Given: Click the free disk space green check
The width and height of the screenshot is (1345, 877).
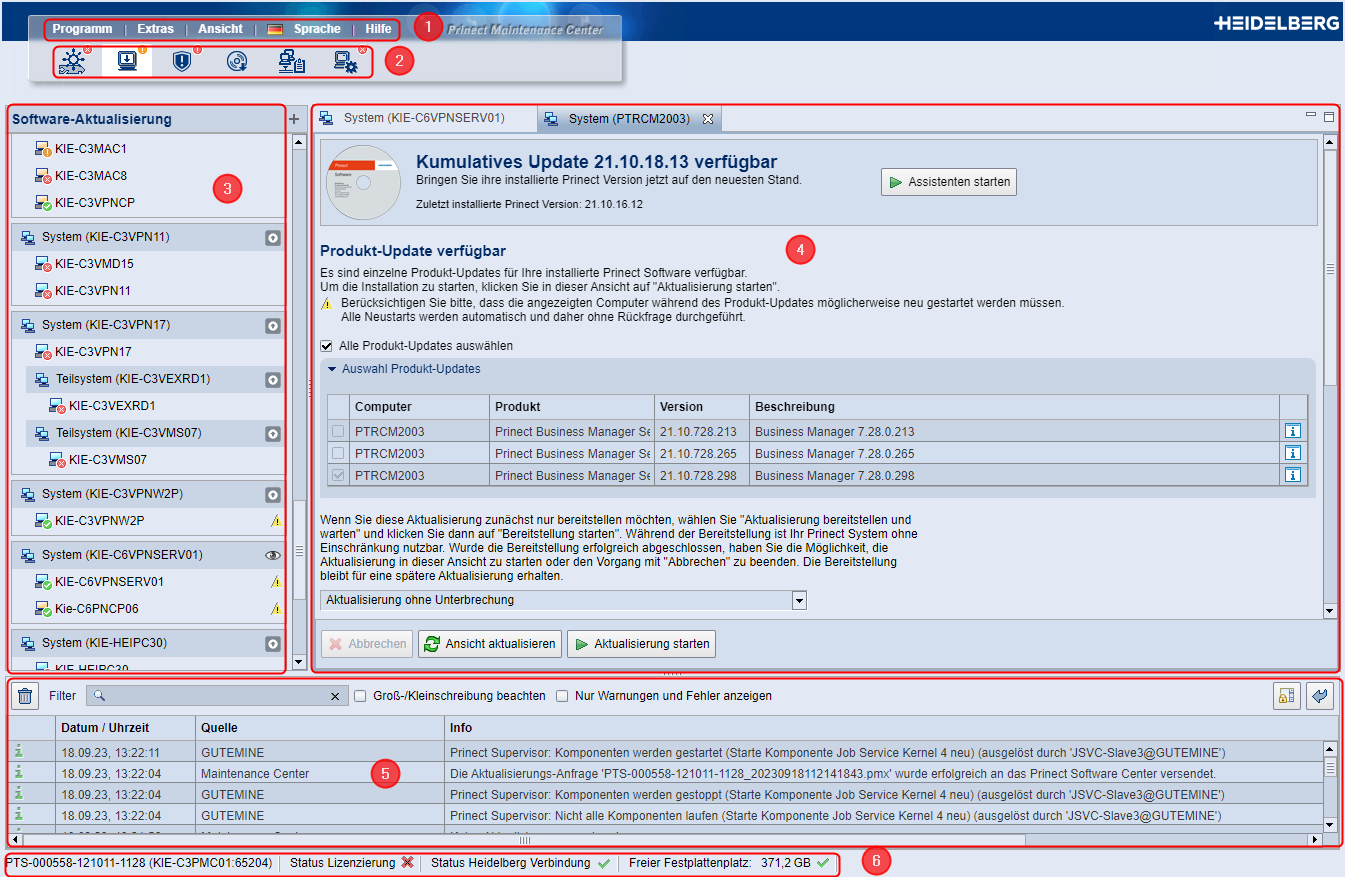Looking at the screenshot, I should [x=823, y=863].
